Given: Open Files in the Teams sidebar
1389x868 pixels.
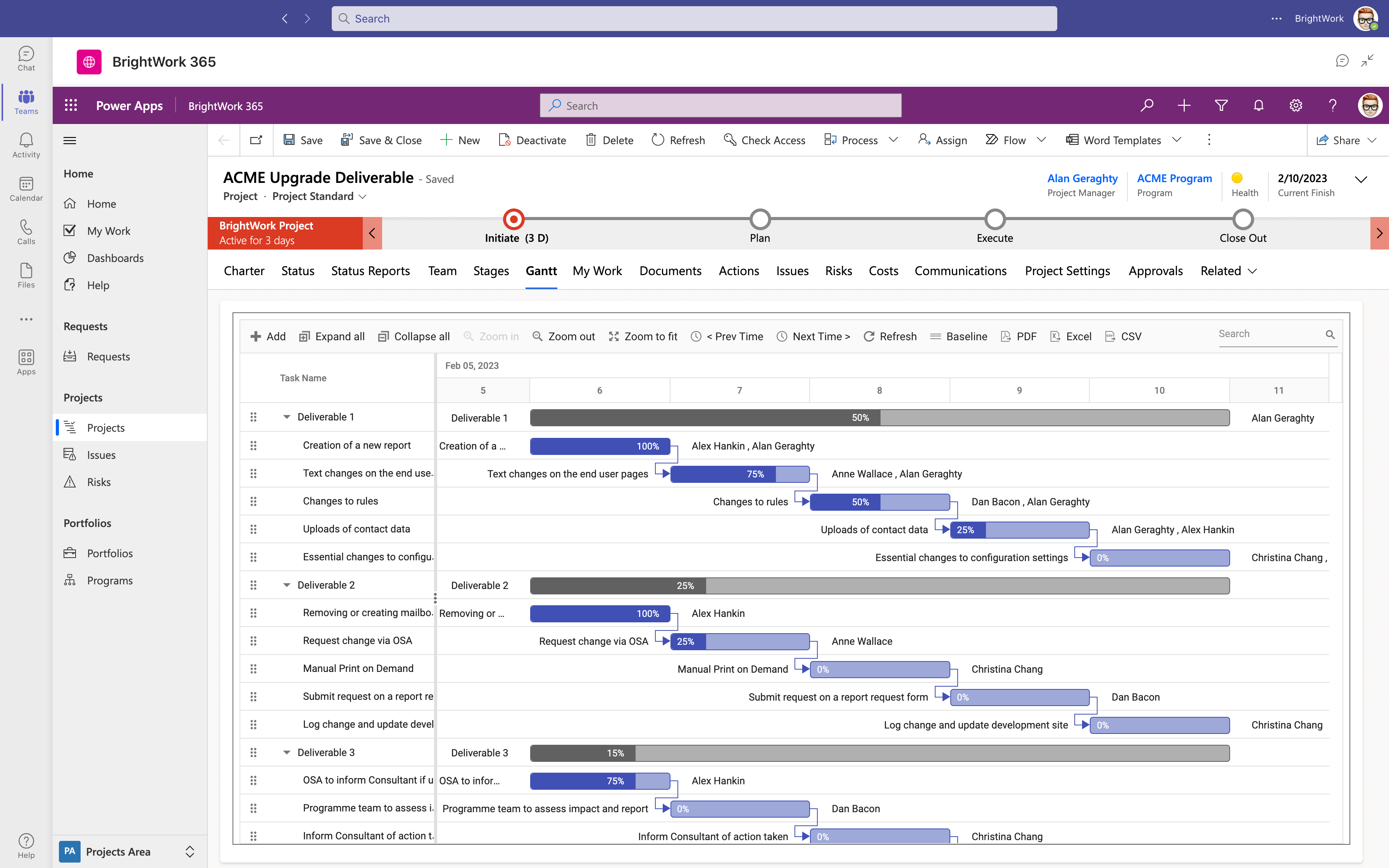Looking at the screenshot, I should (26, 276).
